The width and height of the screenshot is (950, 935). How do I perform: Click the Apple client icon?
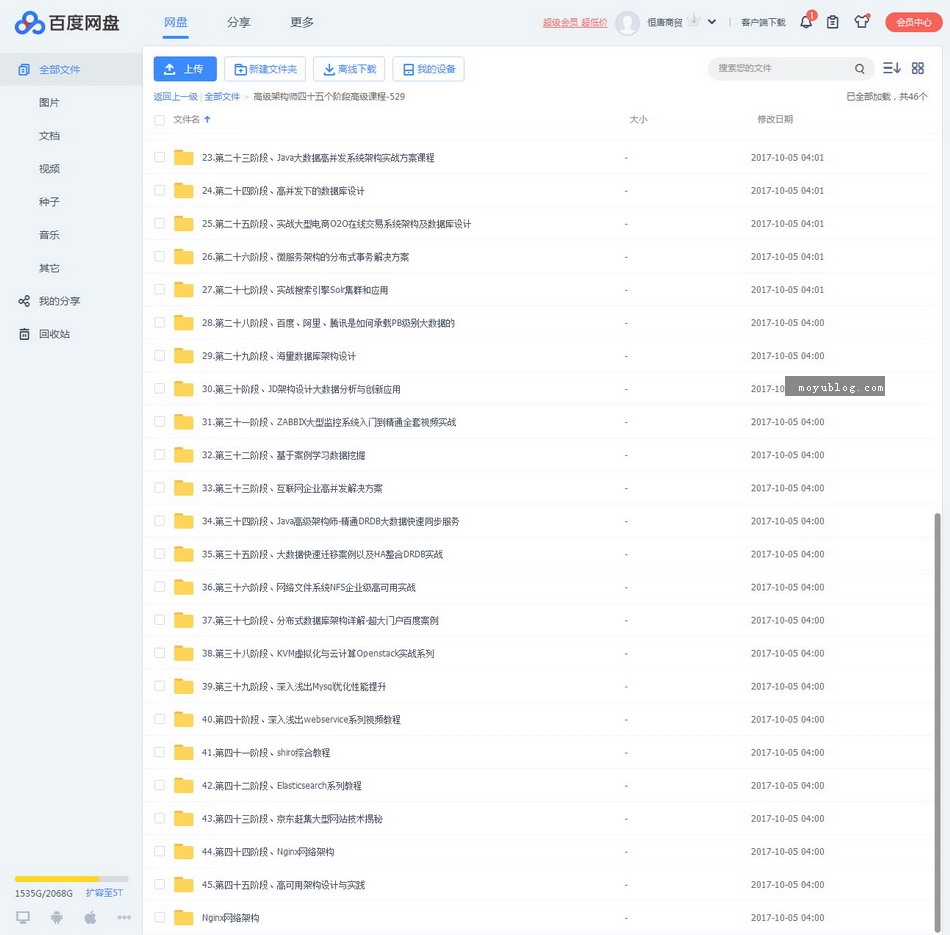point(90,917)
